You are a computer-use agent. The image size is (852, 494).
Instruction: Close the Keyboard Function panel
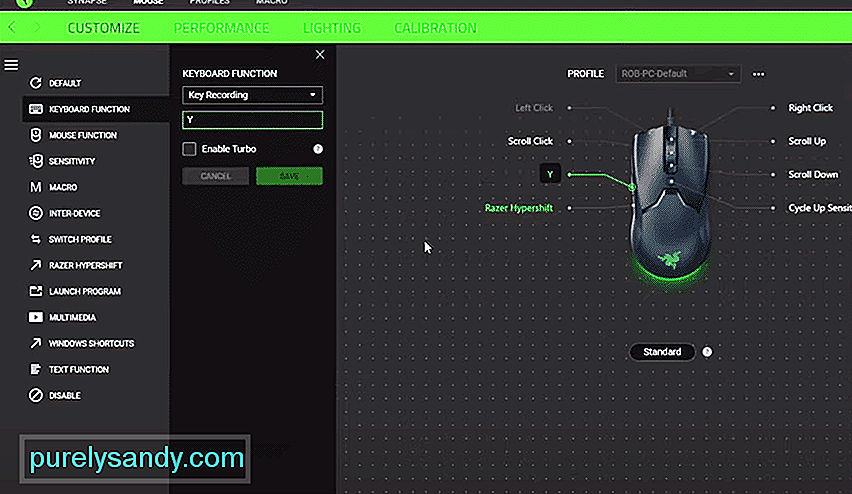[320, 54]
